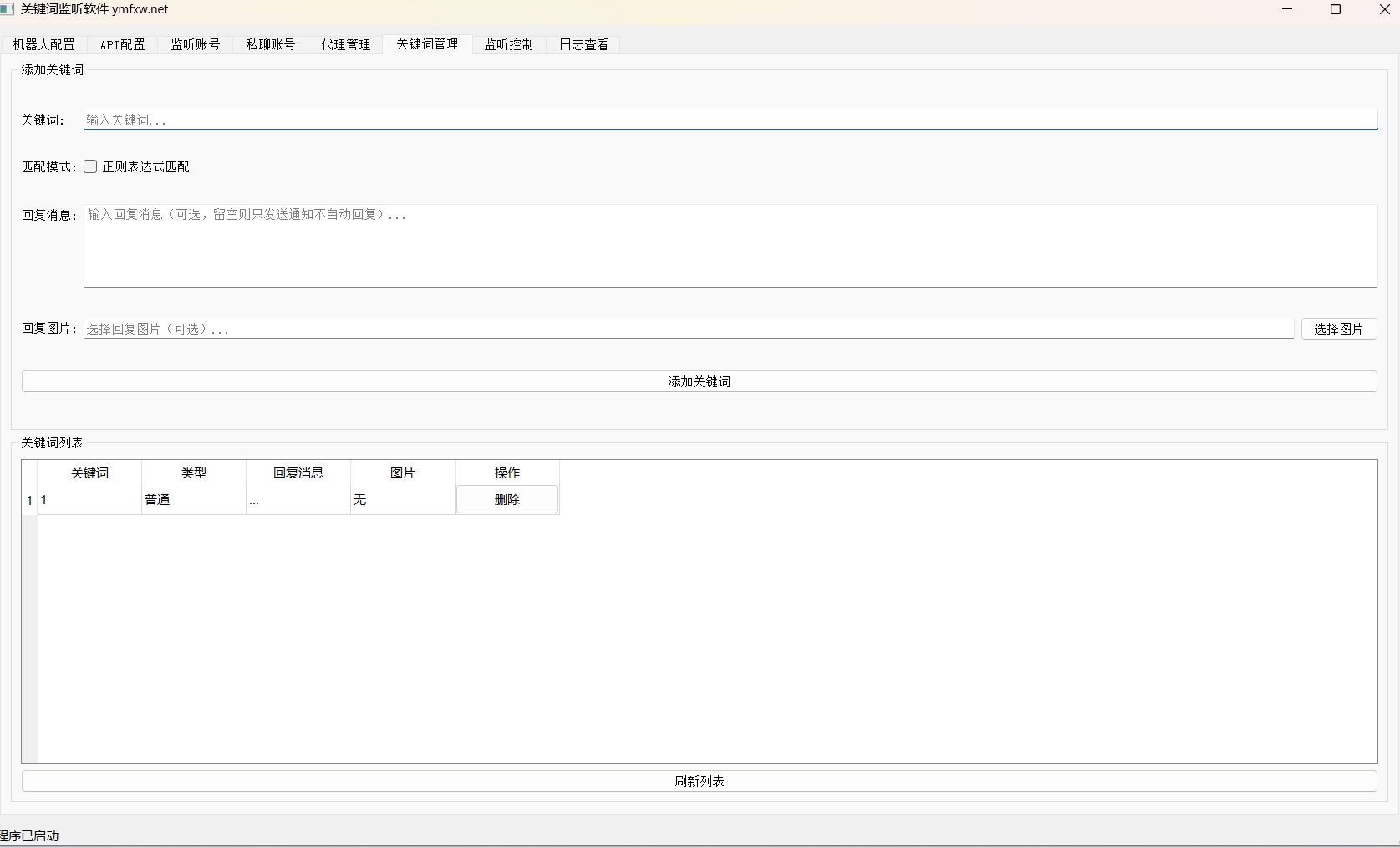Click the 刷新列表 button
Image resolution: width=1400 pixels, height=848 pixels.
[699, 781]
